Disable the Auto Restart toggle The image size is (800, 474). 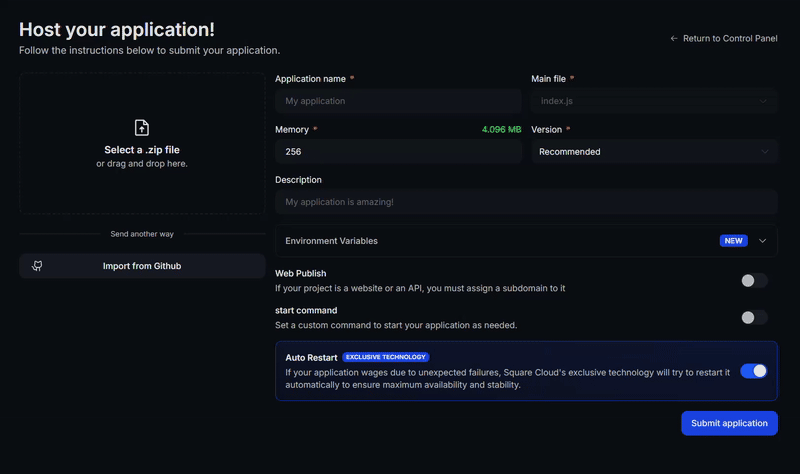pyautogui.click(x=754, y=371)
